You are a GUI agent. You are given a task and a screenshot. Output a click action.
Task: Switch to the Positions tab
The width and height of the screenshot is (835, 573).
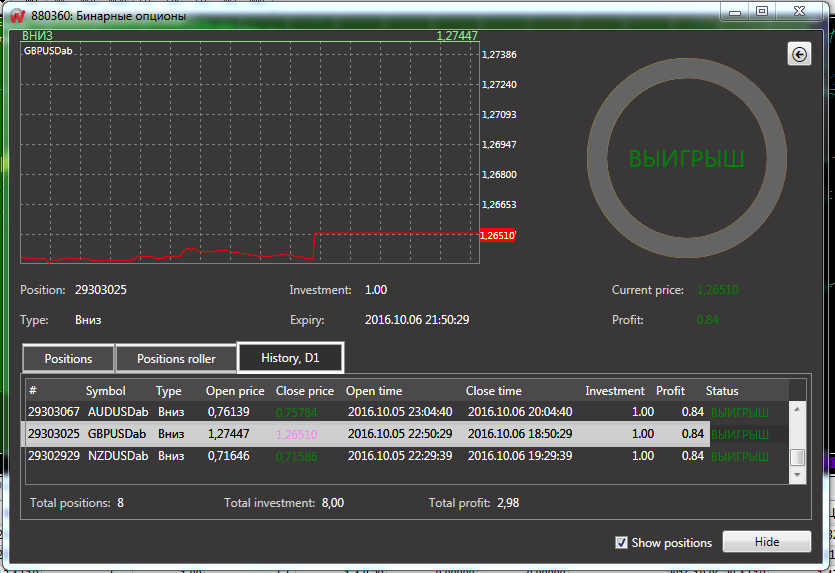tap(68, 358)
